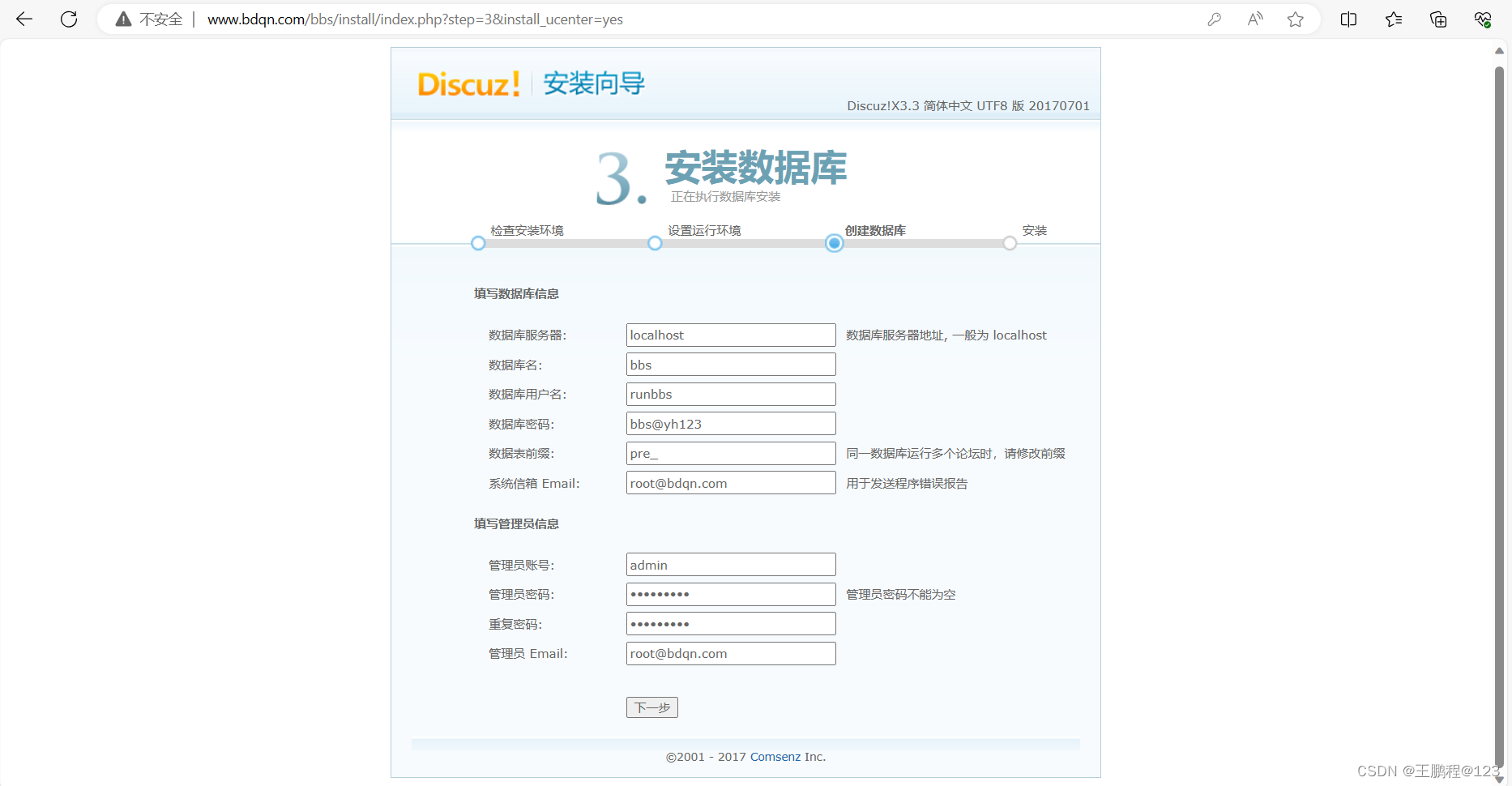Open Collections icon
The width and height of the screenshot is (1512, 786).
(x=1438, y=19)
